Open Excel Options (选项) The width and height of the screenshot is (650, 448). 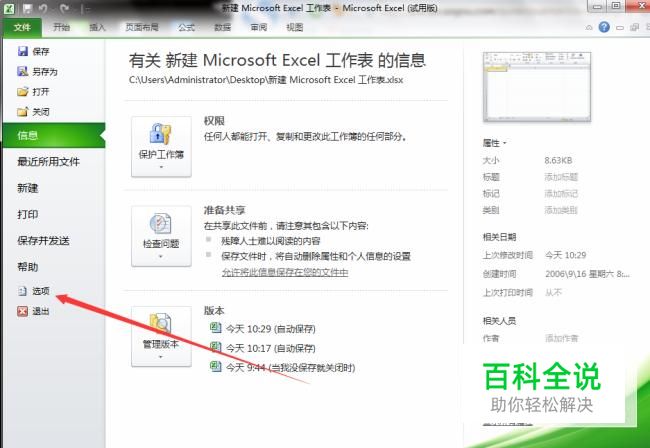tap(34, 291)
